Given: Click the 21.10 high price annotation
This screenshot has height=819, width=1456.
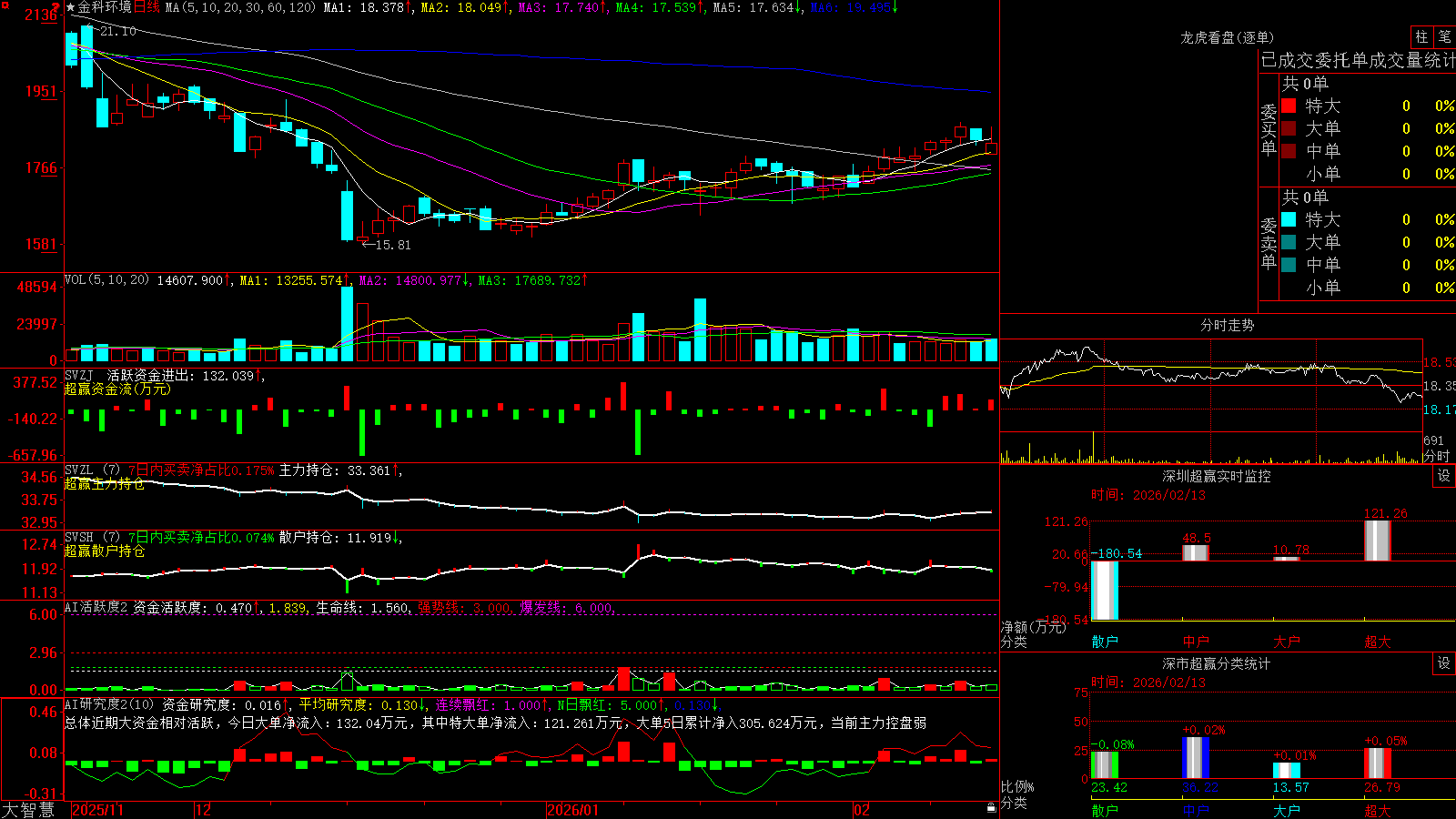Looking at the screenshot, I should (x=118, y=31).
